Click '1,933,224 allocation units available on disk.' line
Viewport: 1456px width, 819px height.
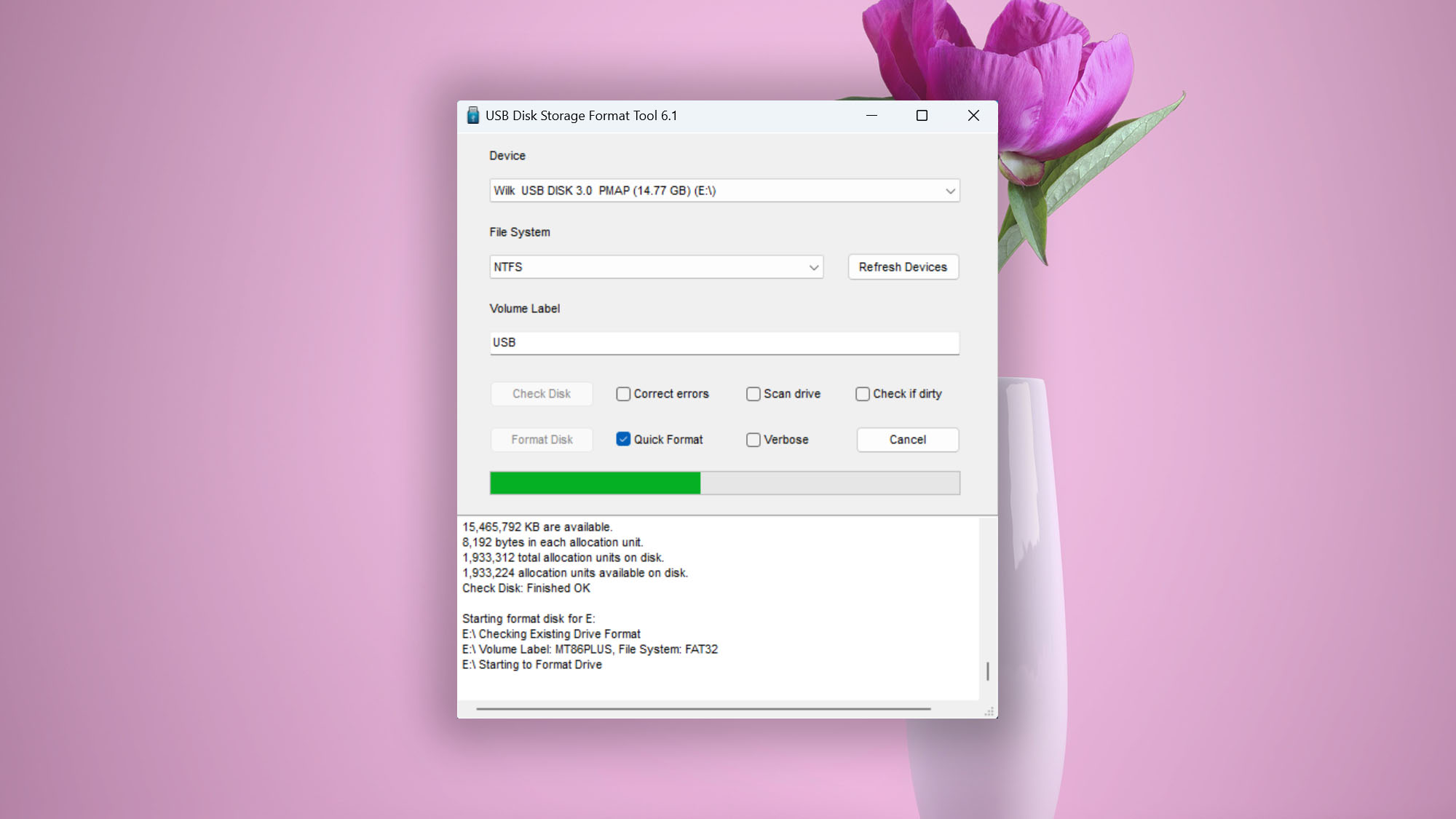tap(575, 573)
